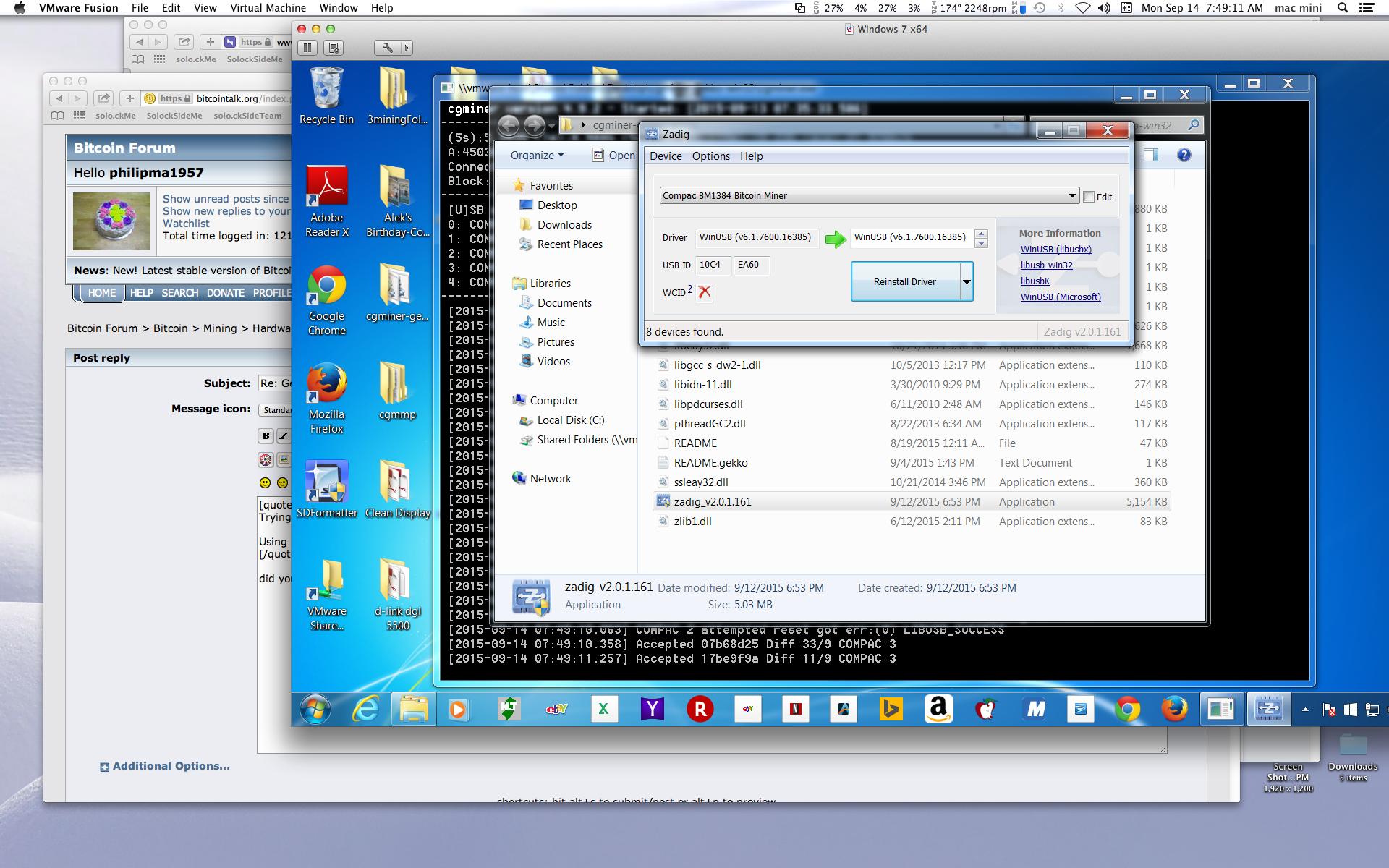This screenshot has width=1389, height=868.
Task: Click the Reinstall Driver button
Action: [x=905, y=281]
